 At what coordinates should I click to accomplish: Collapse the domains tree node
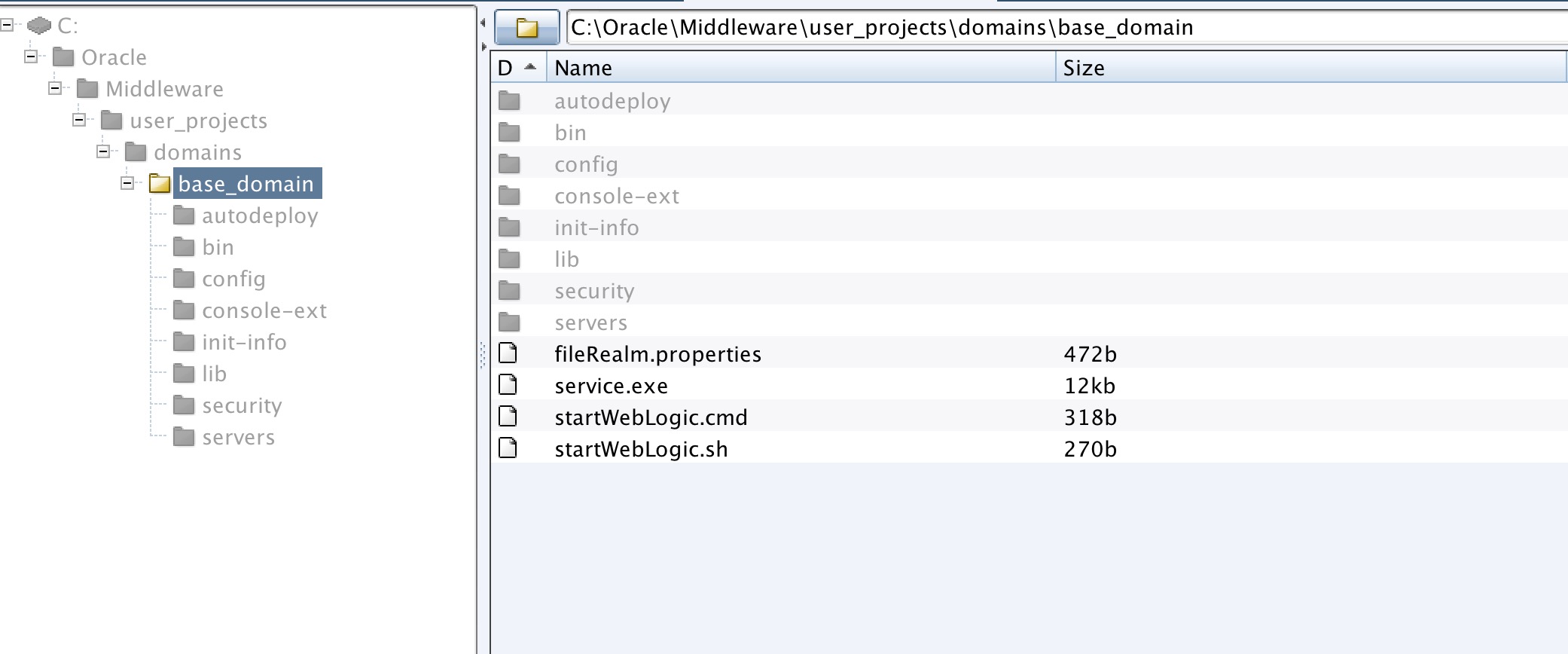(x=103, y=151)
